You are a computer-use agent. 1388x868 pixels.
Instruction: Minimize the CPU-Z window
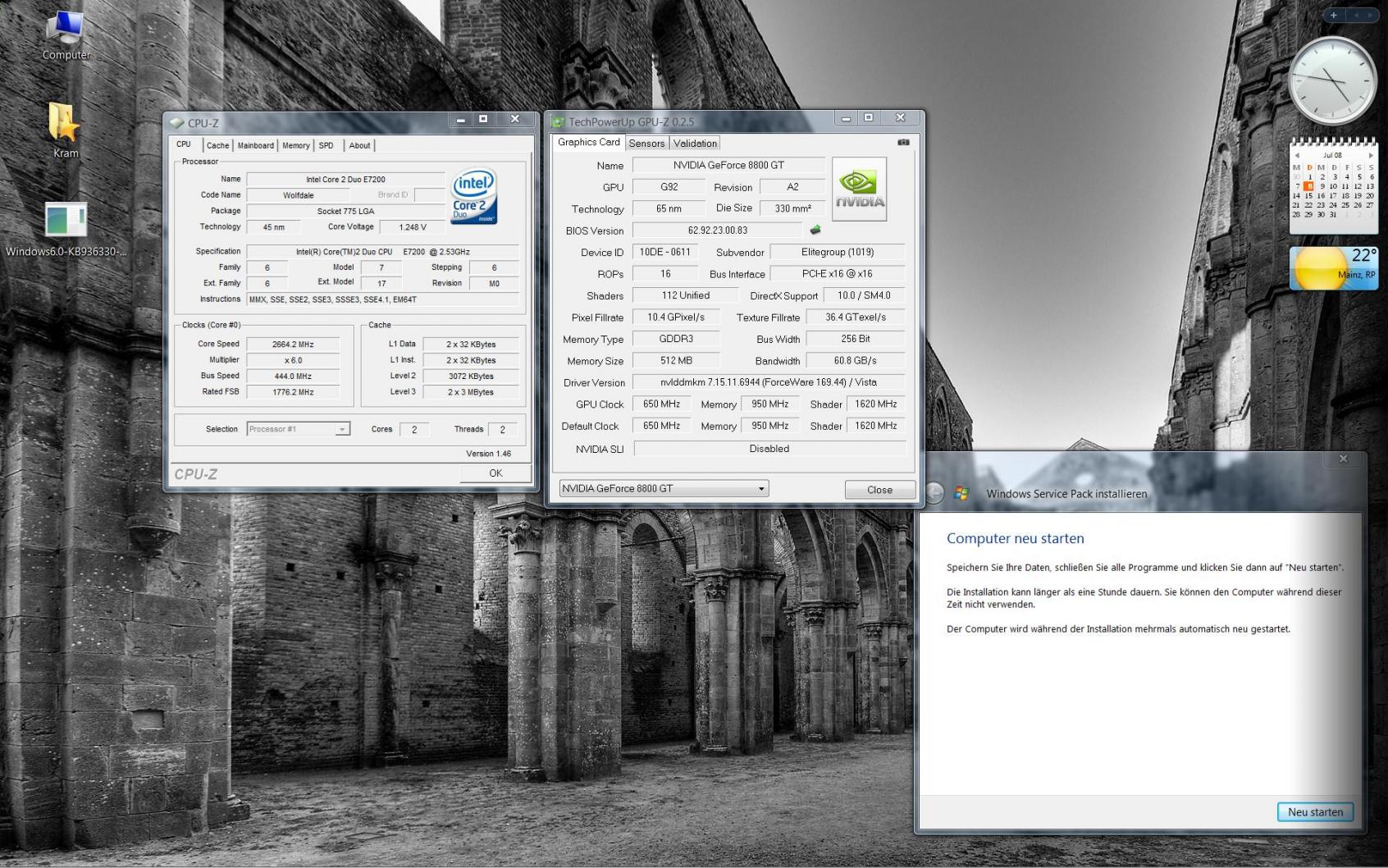[461, 120]
